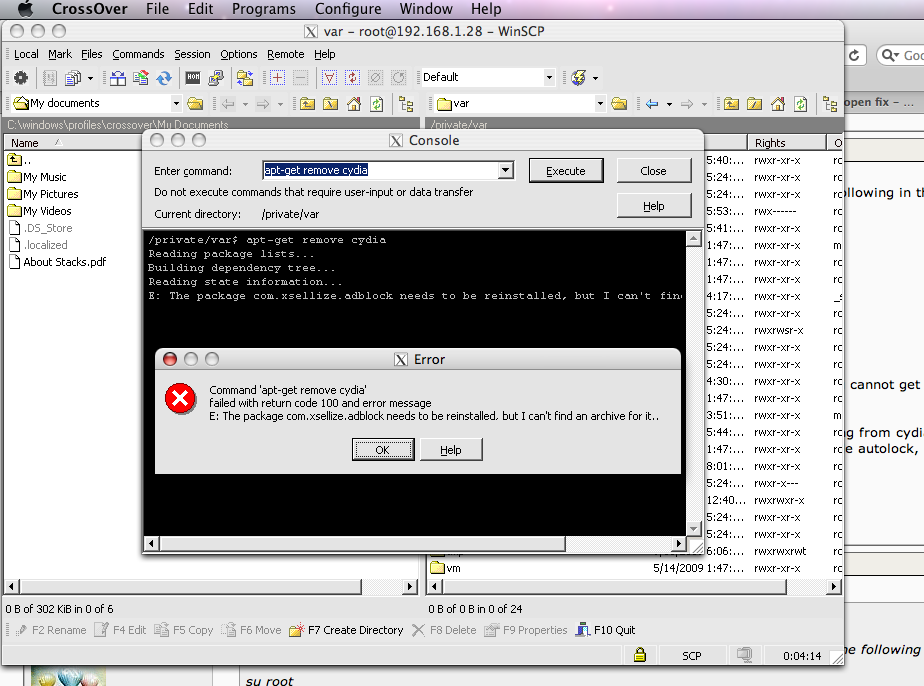Click Keep Remote Directory Up To Date icon
Viewport: 924px width, 686px height.
coord(141,77)
